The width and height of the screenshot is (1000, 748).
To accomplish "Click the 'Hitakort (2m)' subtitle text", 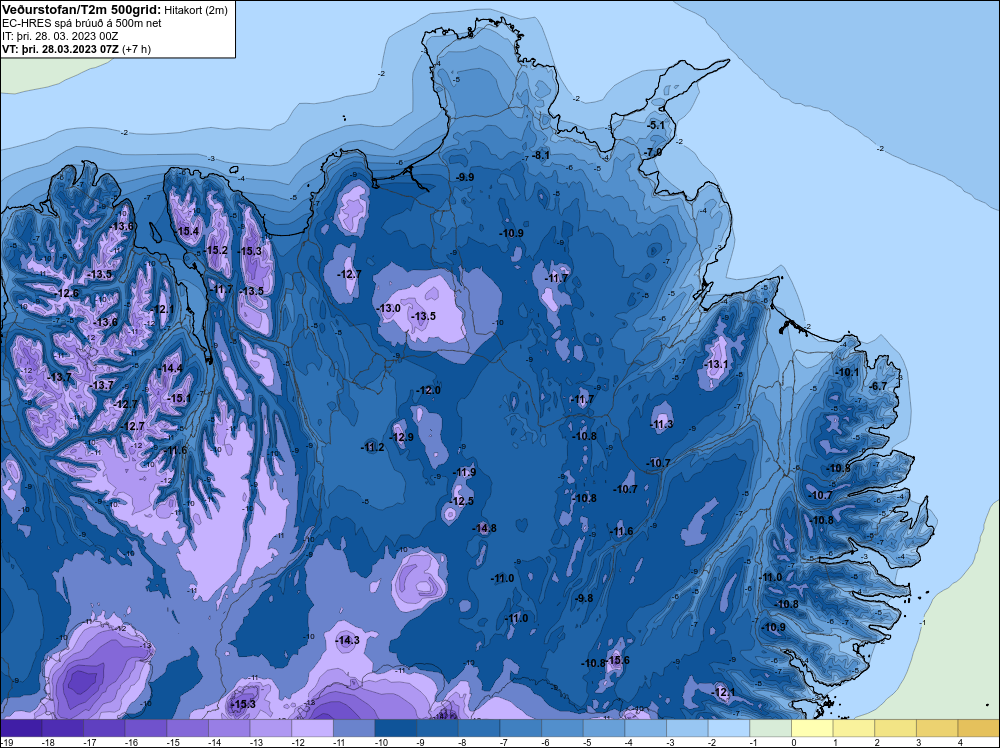I will [x=195, y=10].
